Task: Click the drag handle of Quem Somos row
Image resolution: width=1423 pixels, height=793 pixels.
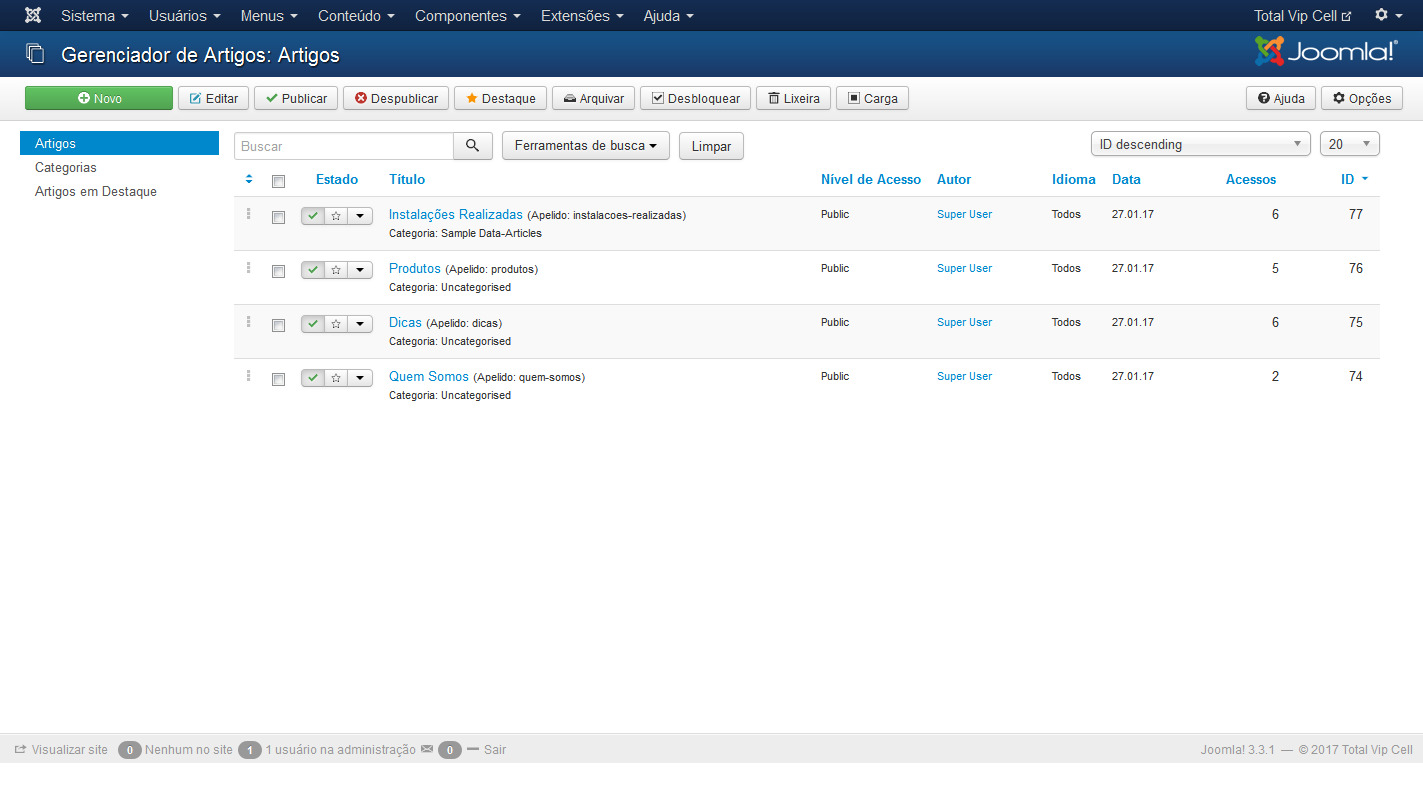Action: coord(248,375)
